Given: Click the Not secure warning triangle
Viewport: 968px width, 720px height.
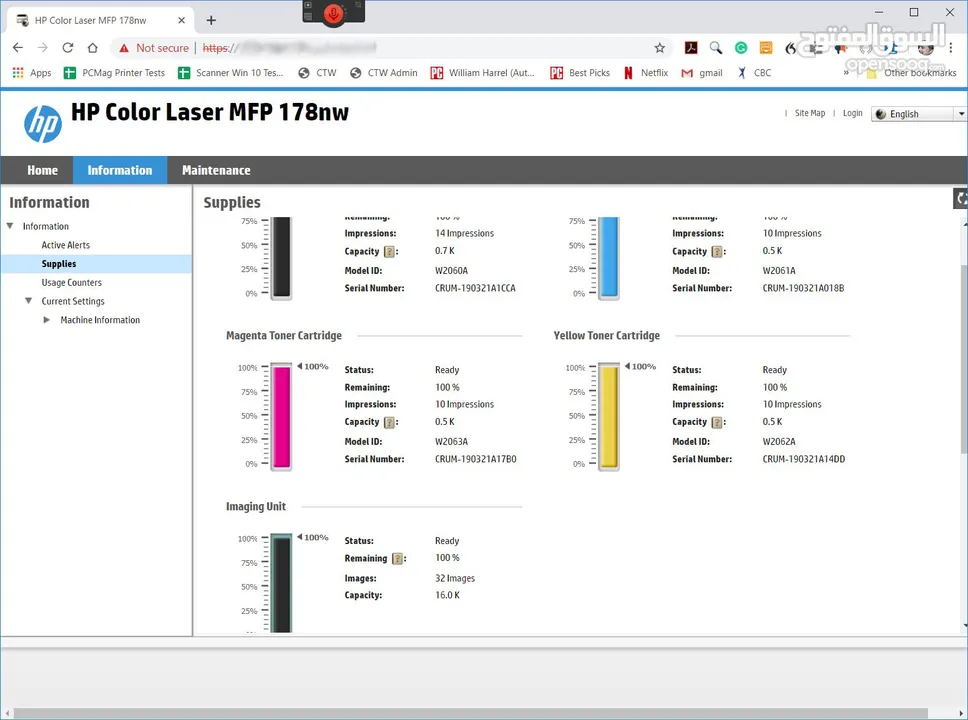Looking at the screenshot, I should (124, 48).
